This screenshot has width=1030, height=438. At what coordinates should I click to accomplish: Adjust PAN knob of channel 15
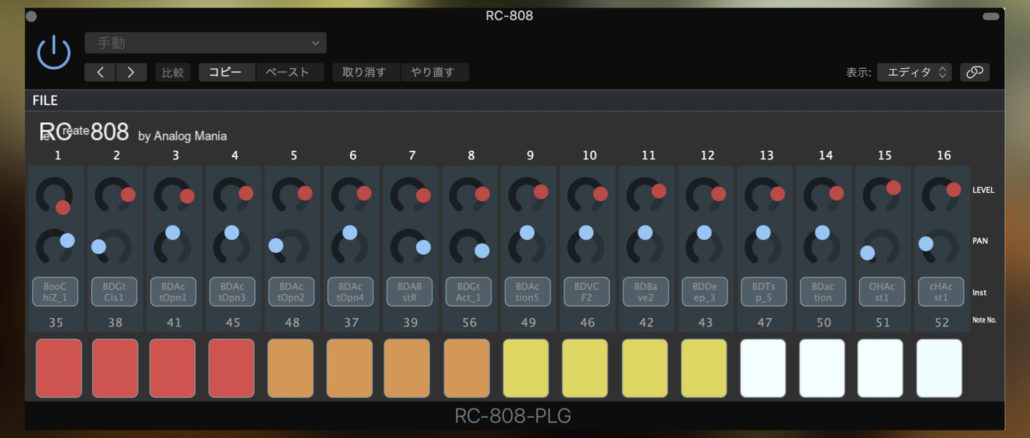(882, 246)
